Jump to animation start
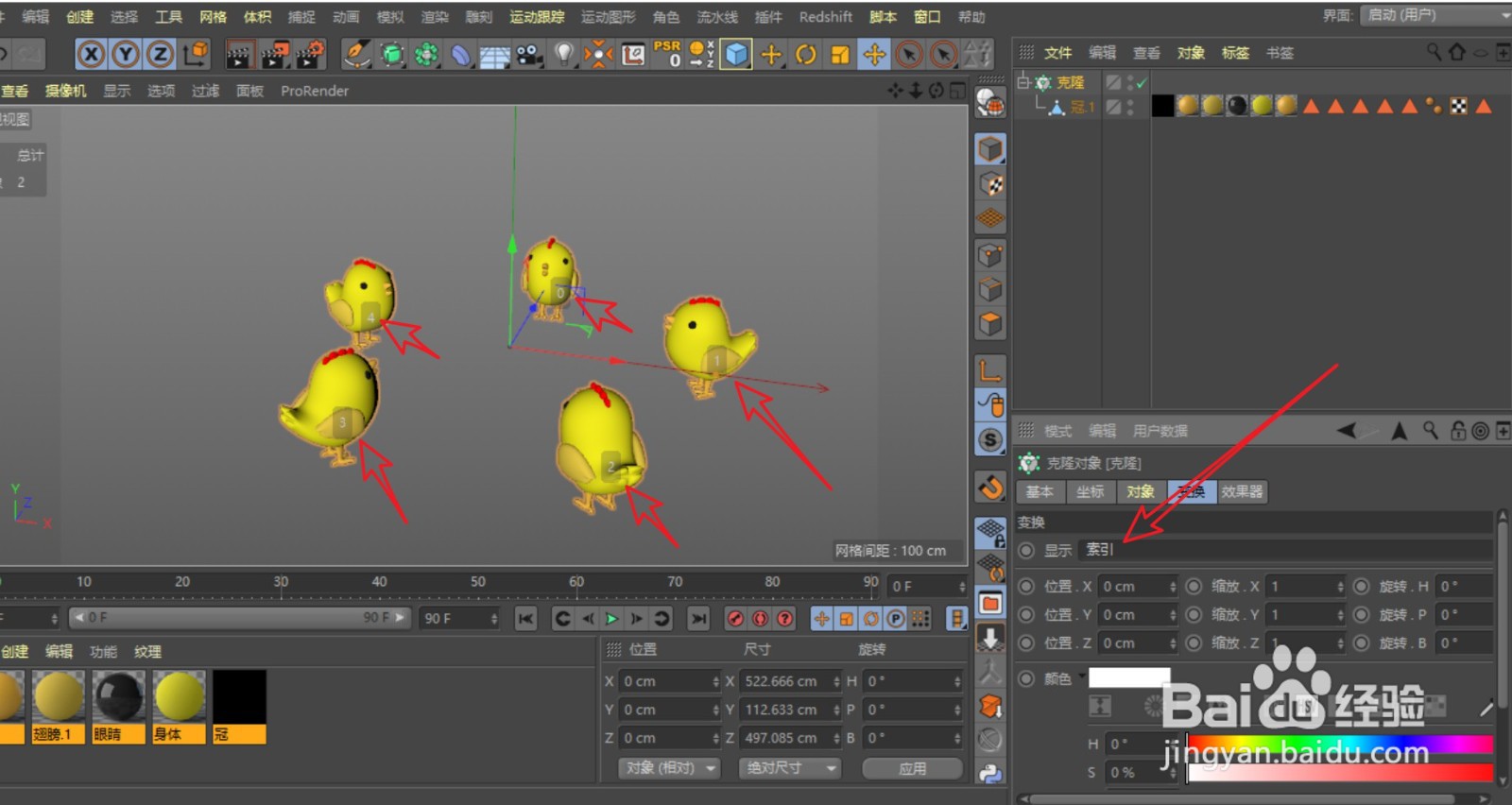Viewport: 1512px width, 805px height. tap(526, 619)
